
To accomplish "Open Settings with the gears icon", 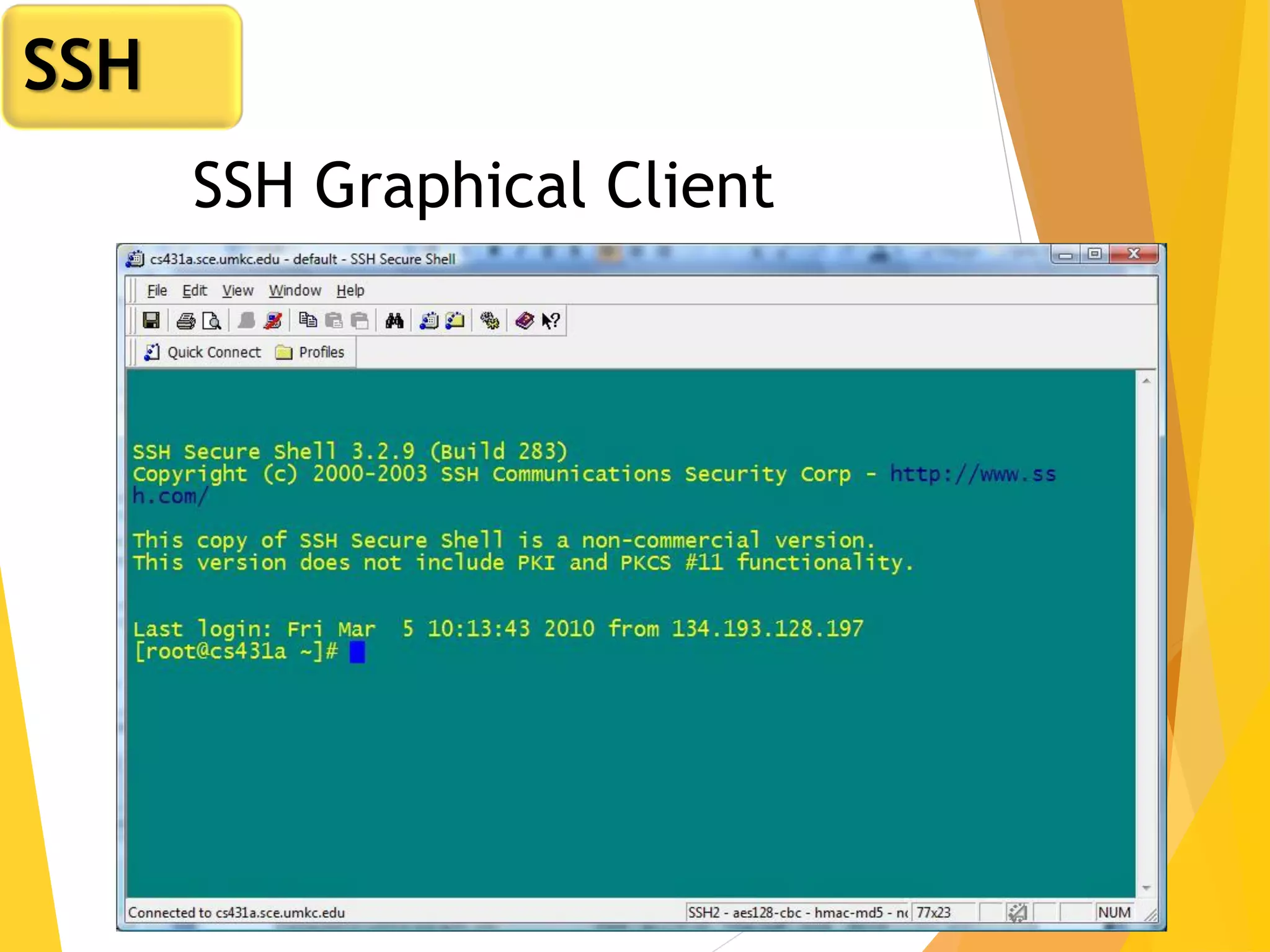I will pyautogui.click(x=490, y=320).
